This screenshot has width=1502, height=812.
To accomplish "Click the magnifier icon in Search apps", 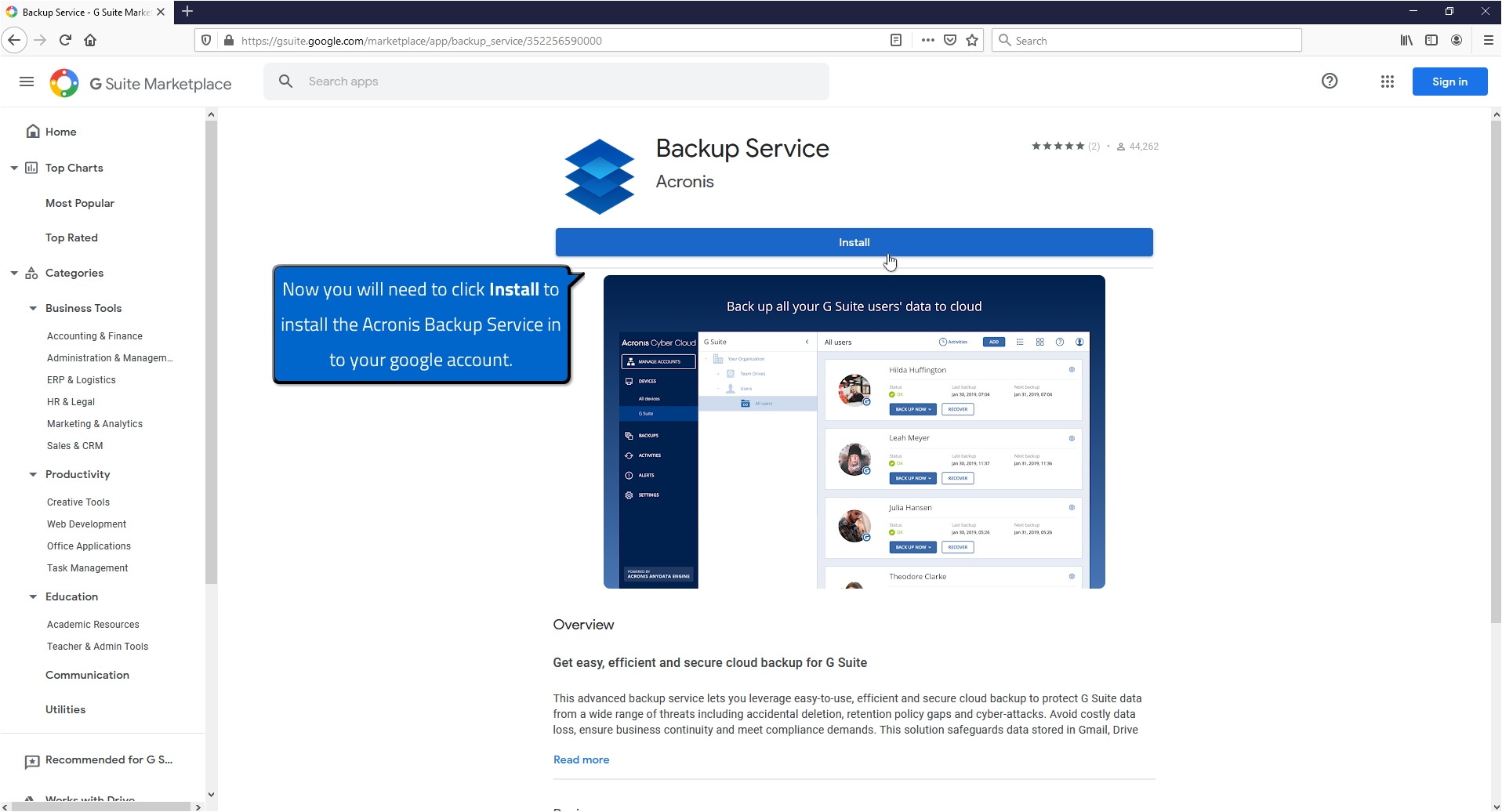I will [x=286, y=82].
